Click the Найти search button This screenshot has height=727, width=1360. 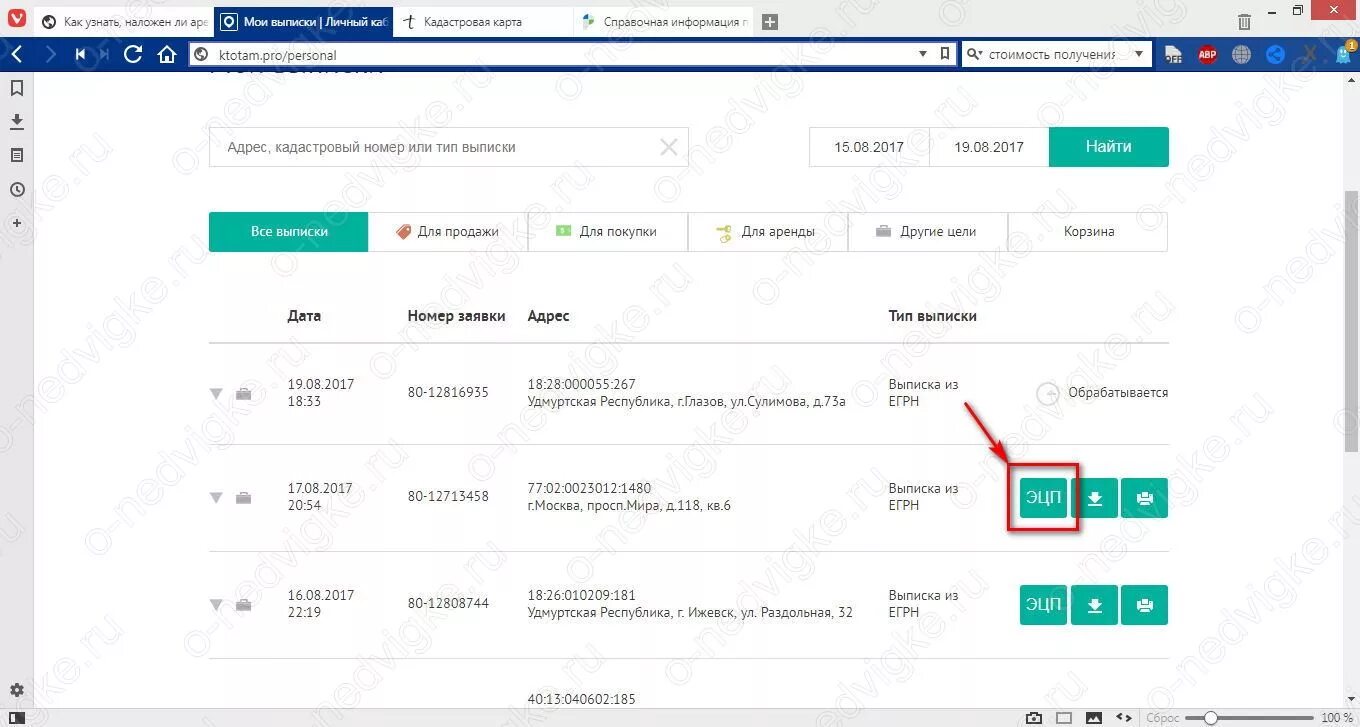1108,147
